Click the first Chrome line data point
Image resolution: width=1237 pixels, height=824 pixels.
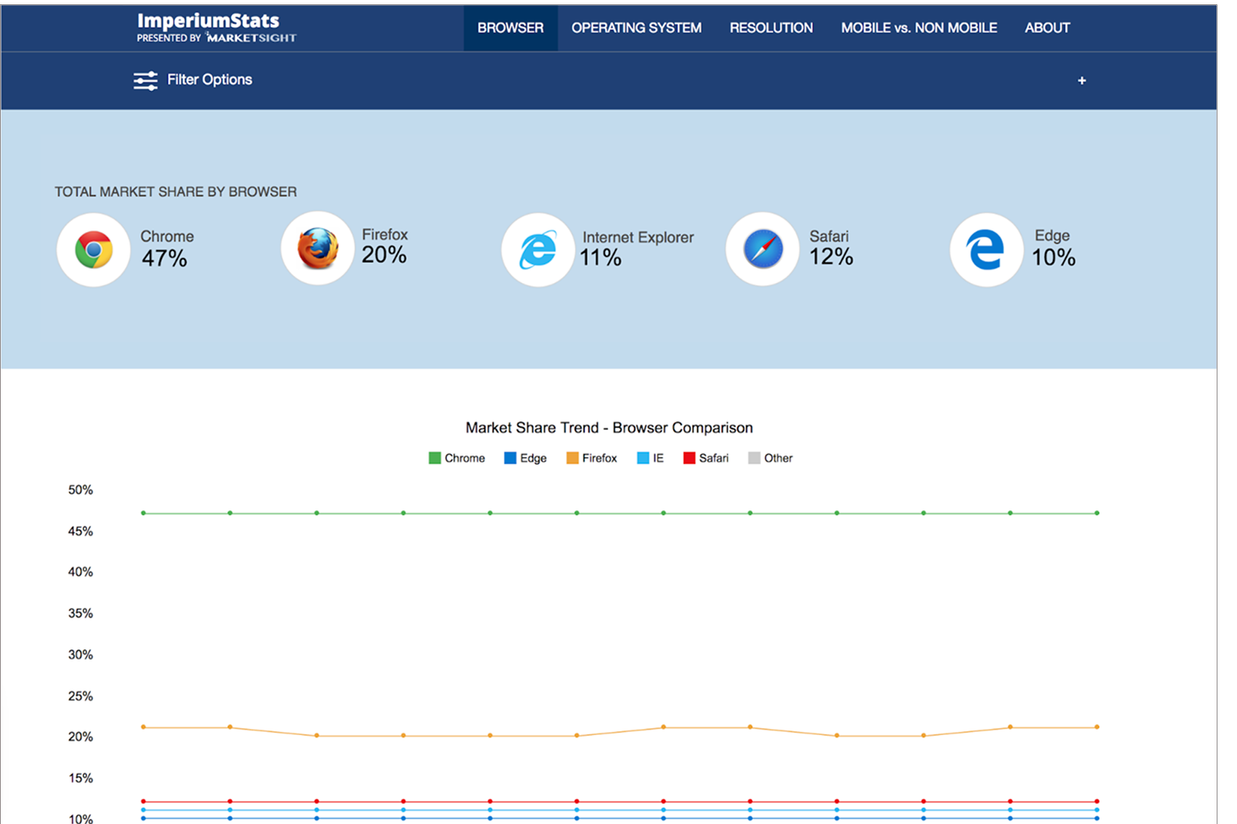[143, 513]
